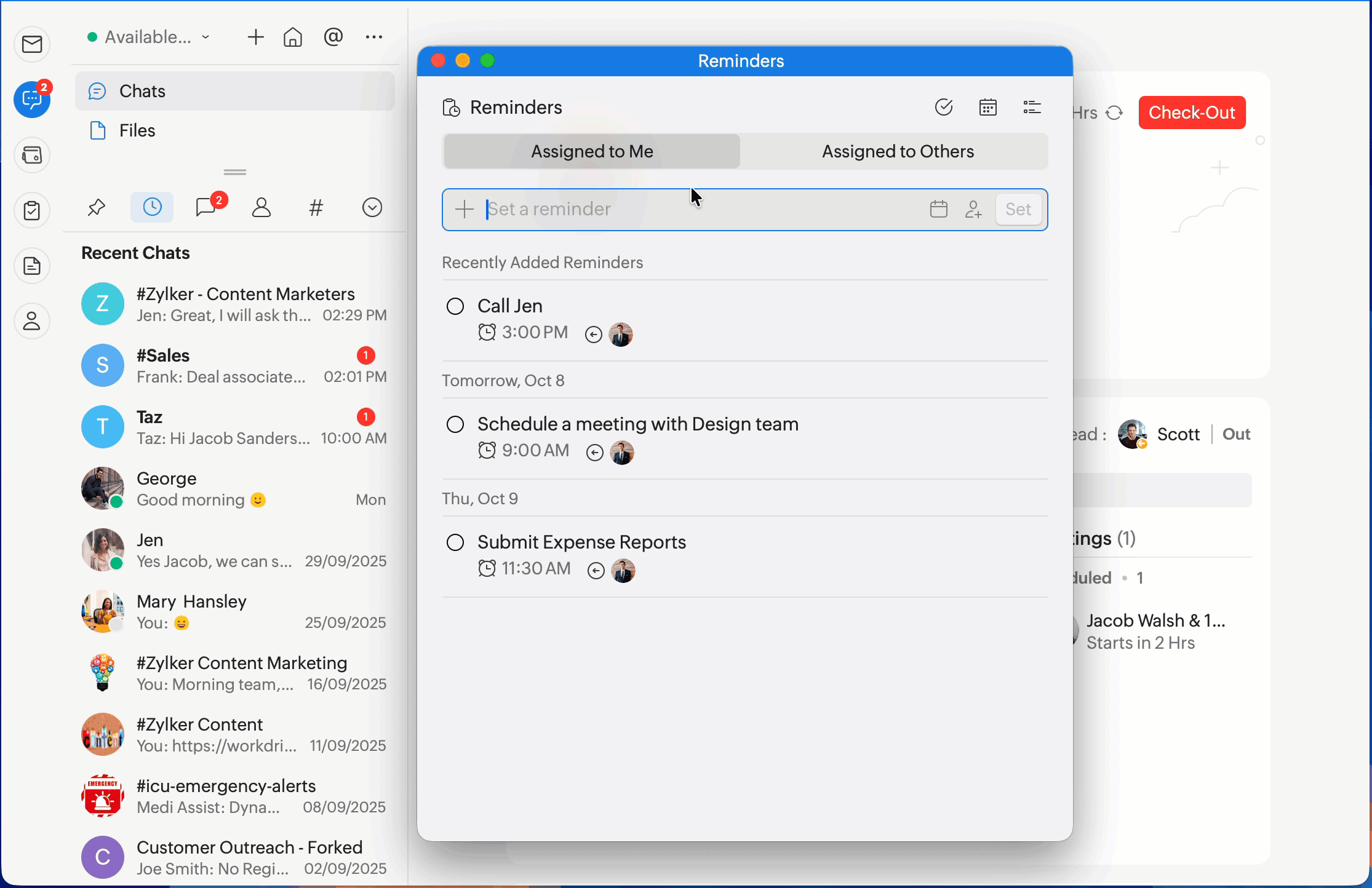1372x888 pixels.
Task: Select the Files item in sidebar
Action: coord(137,130)
